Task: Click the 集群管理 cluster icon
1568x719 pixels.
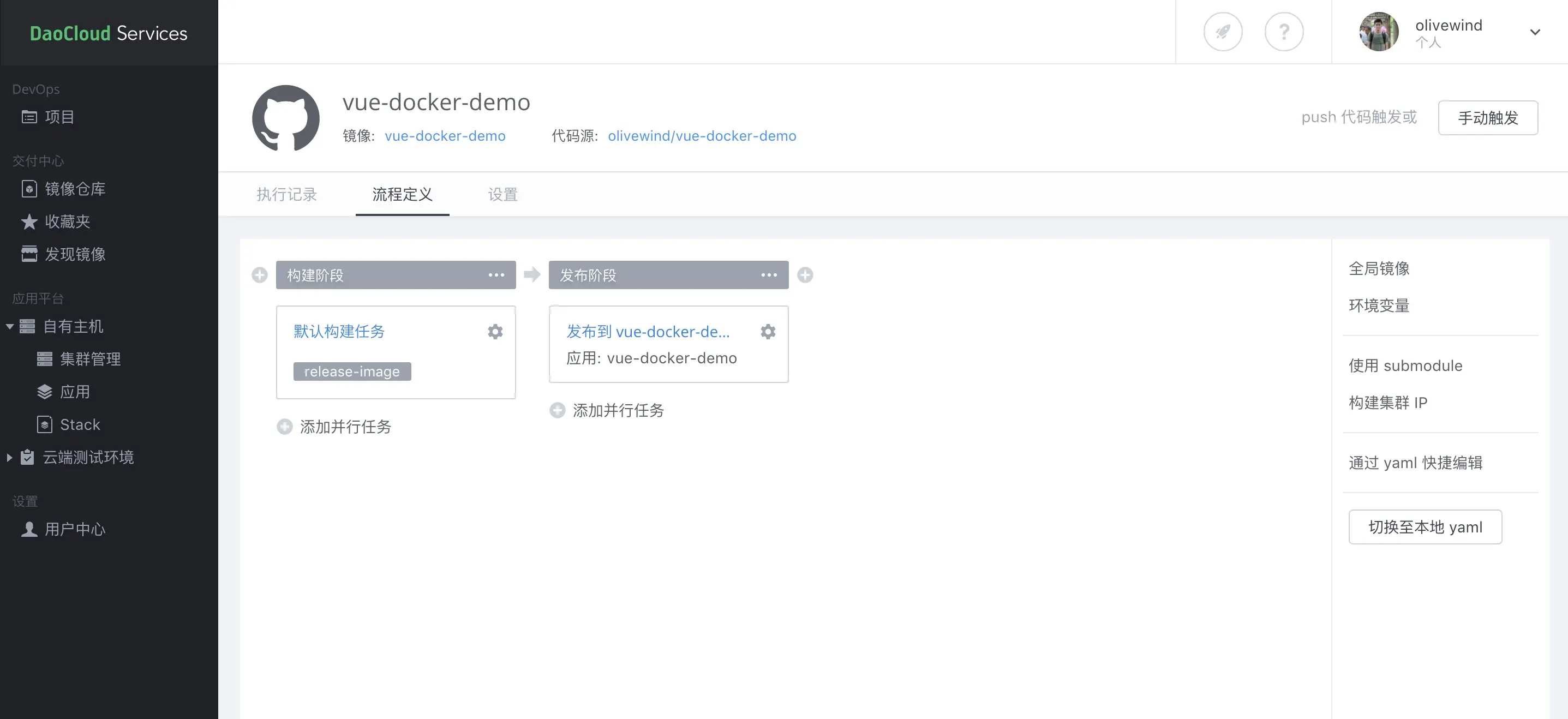Action: [44, 359]
